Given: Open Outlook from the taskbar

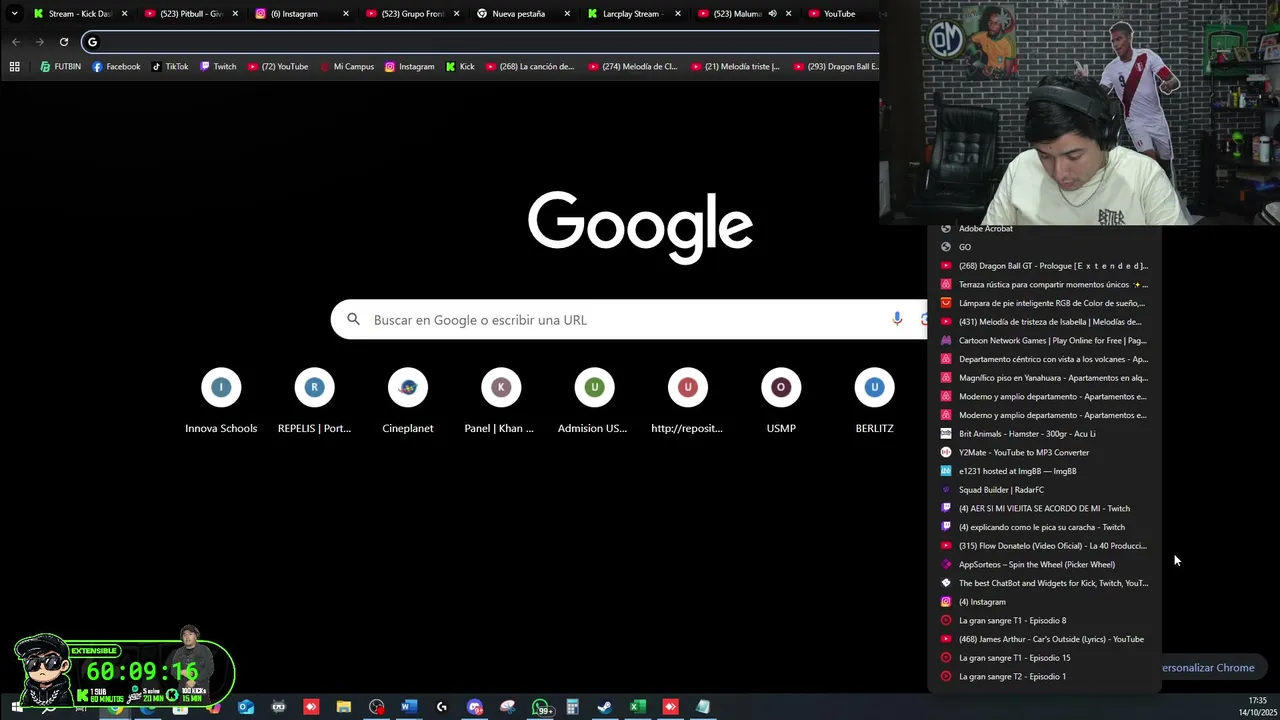Looking at the screenshot, I should tap(246, 707).
